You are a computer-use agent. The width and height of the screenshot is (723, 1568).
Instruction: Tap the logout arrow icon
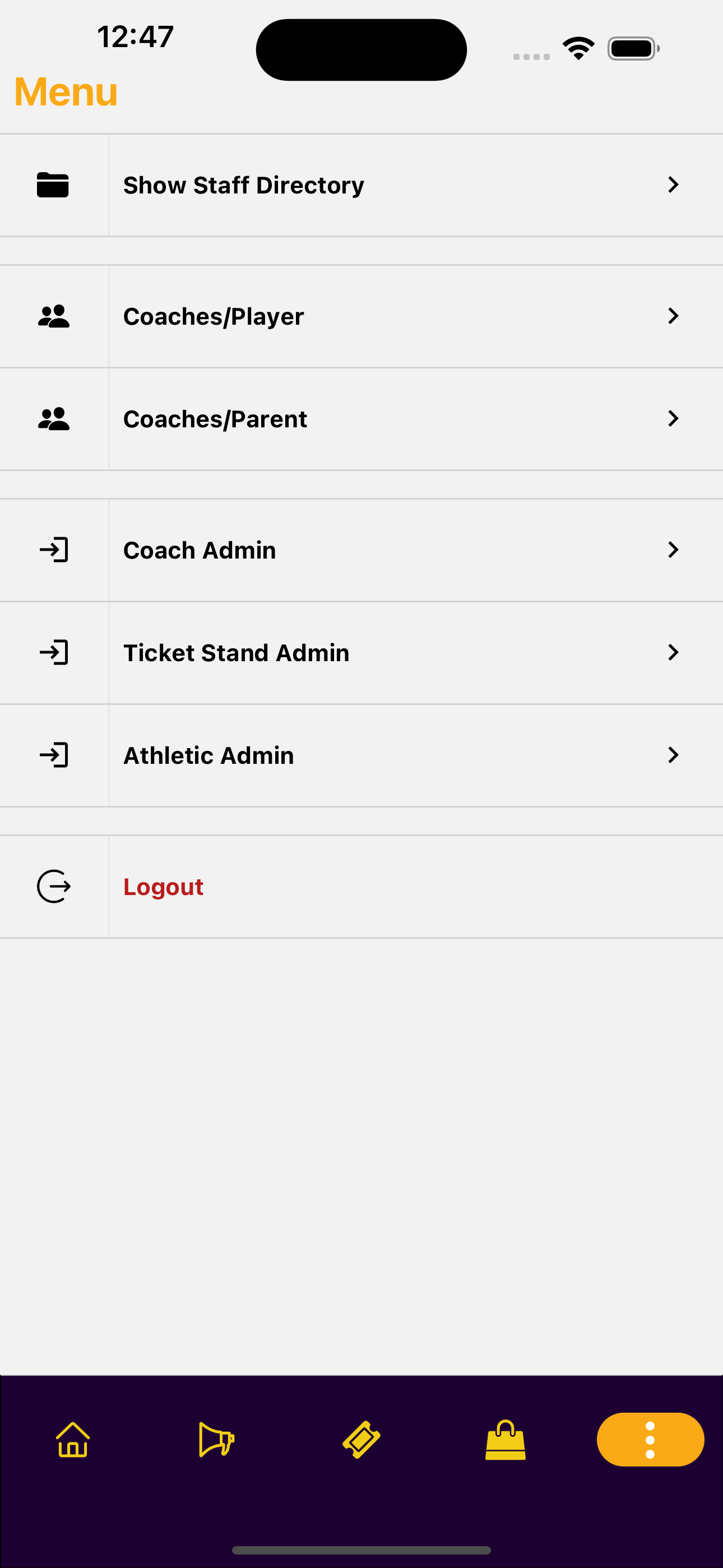pyautogui.click(x=54, y=886)
